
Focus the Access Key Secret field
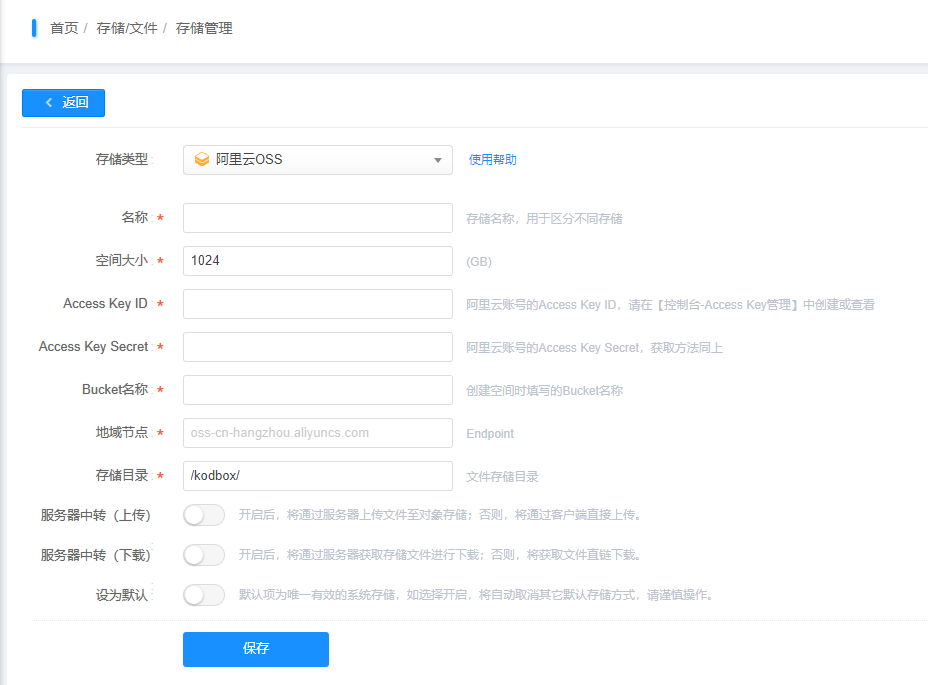tap(318, 347)
